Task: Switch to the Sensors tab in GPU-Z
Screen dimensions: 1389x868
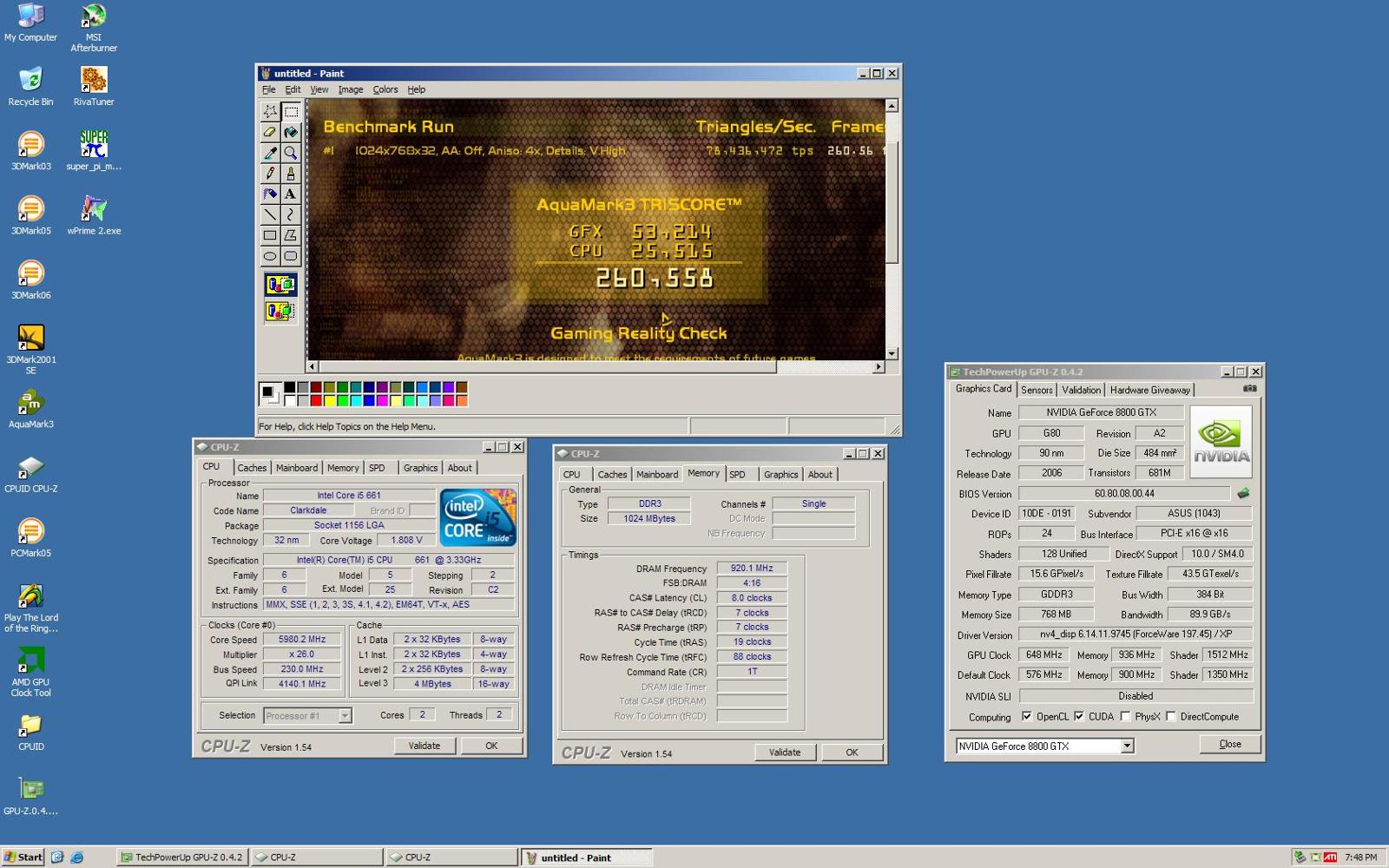Action: (x=1037, y=390)
